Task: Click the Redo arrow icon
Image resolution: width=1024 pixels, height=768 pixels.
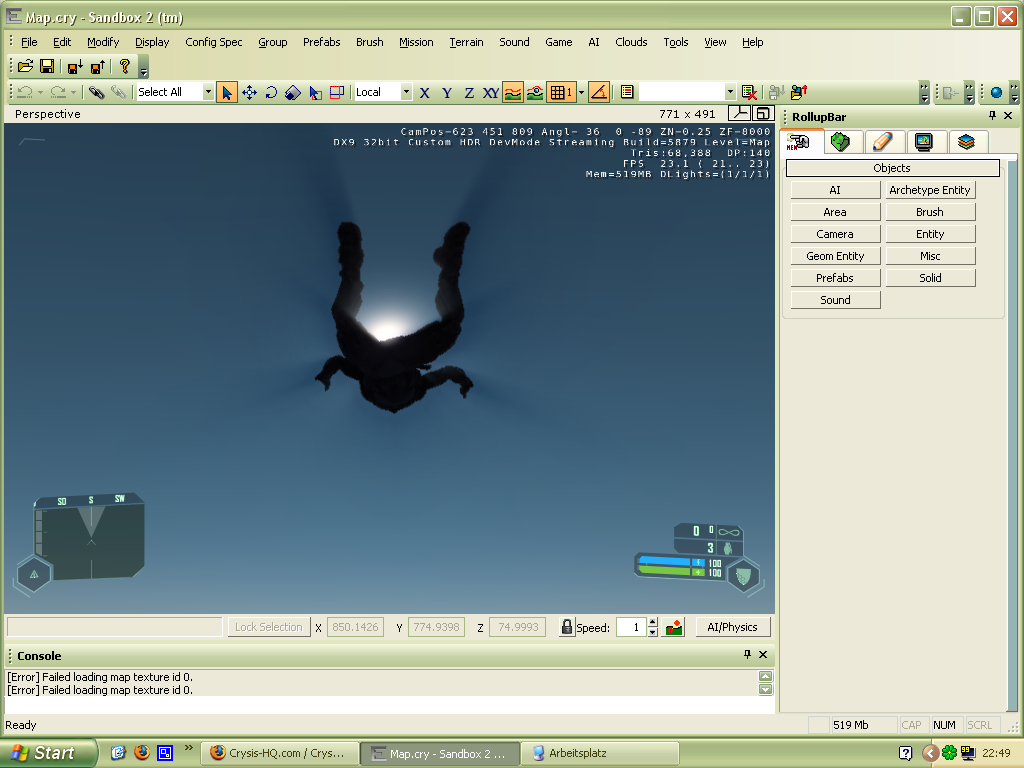Action: [x=57, y=92]
